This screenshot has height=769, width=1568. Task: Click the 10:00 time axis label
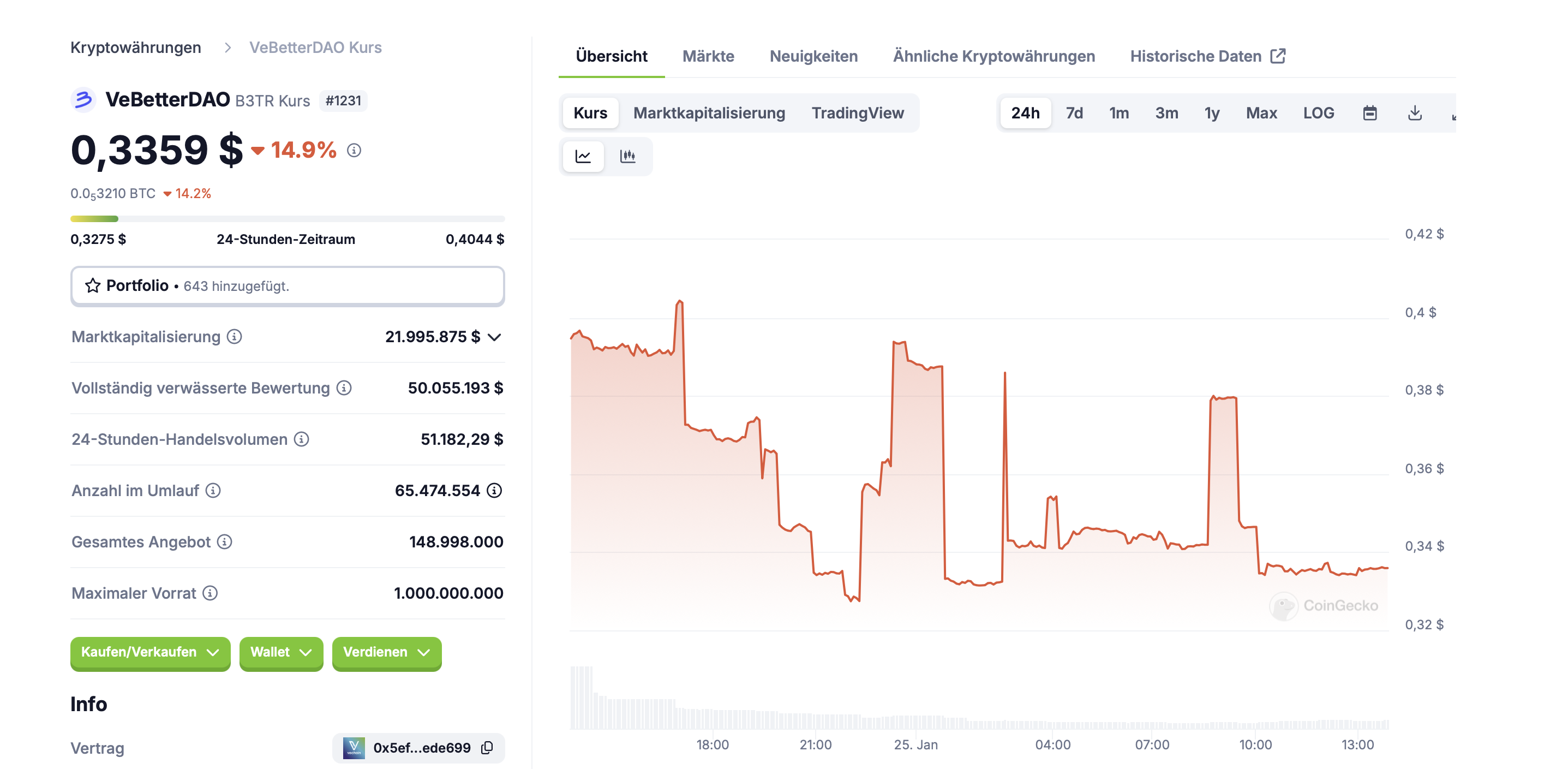(1255, 744)
